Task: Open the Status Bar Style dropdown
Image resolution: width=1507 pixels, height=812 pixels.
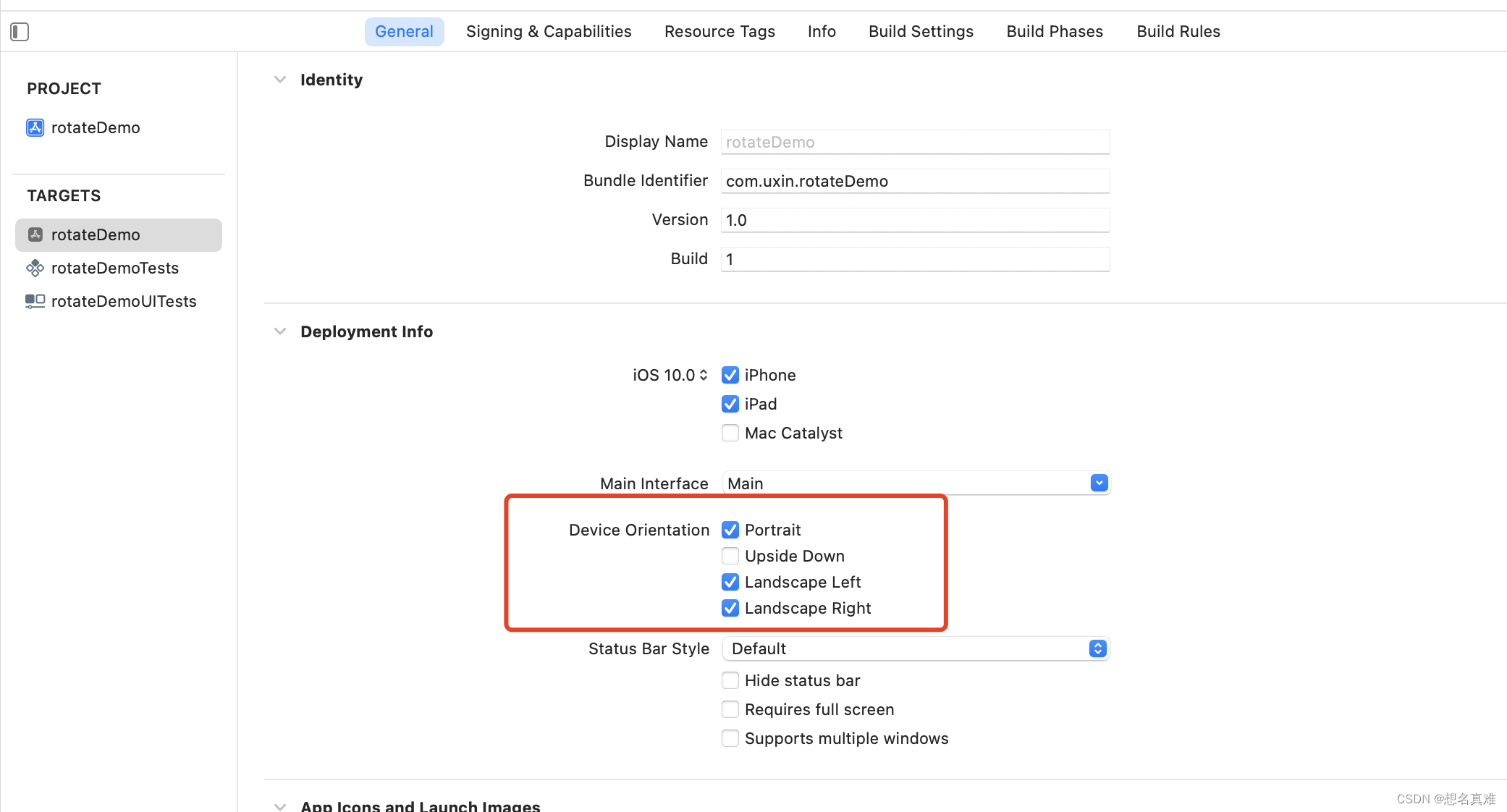Action: pyautogui.click(x=1097, y=648)
